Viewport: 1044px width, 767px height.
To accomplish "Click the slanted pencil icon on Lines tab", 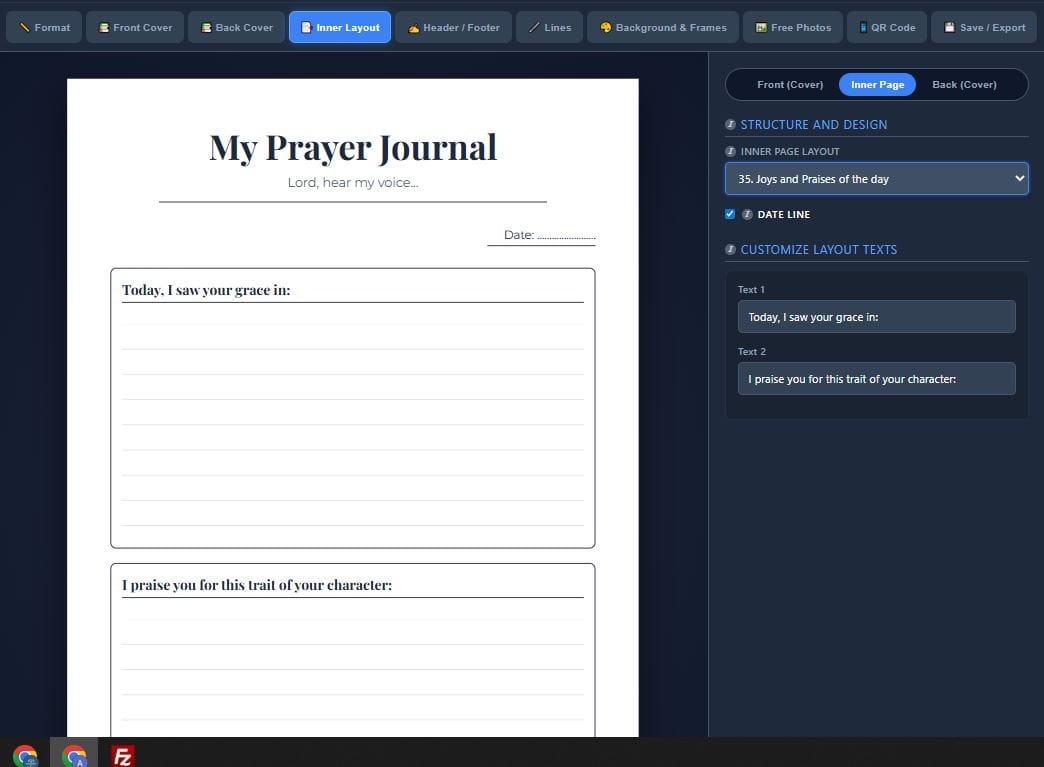I will coord(534,27).
